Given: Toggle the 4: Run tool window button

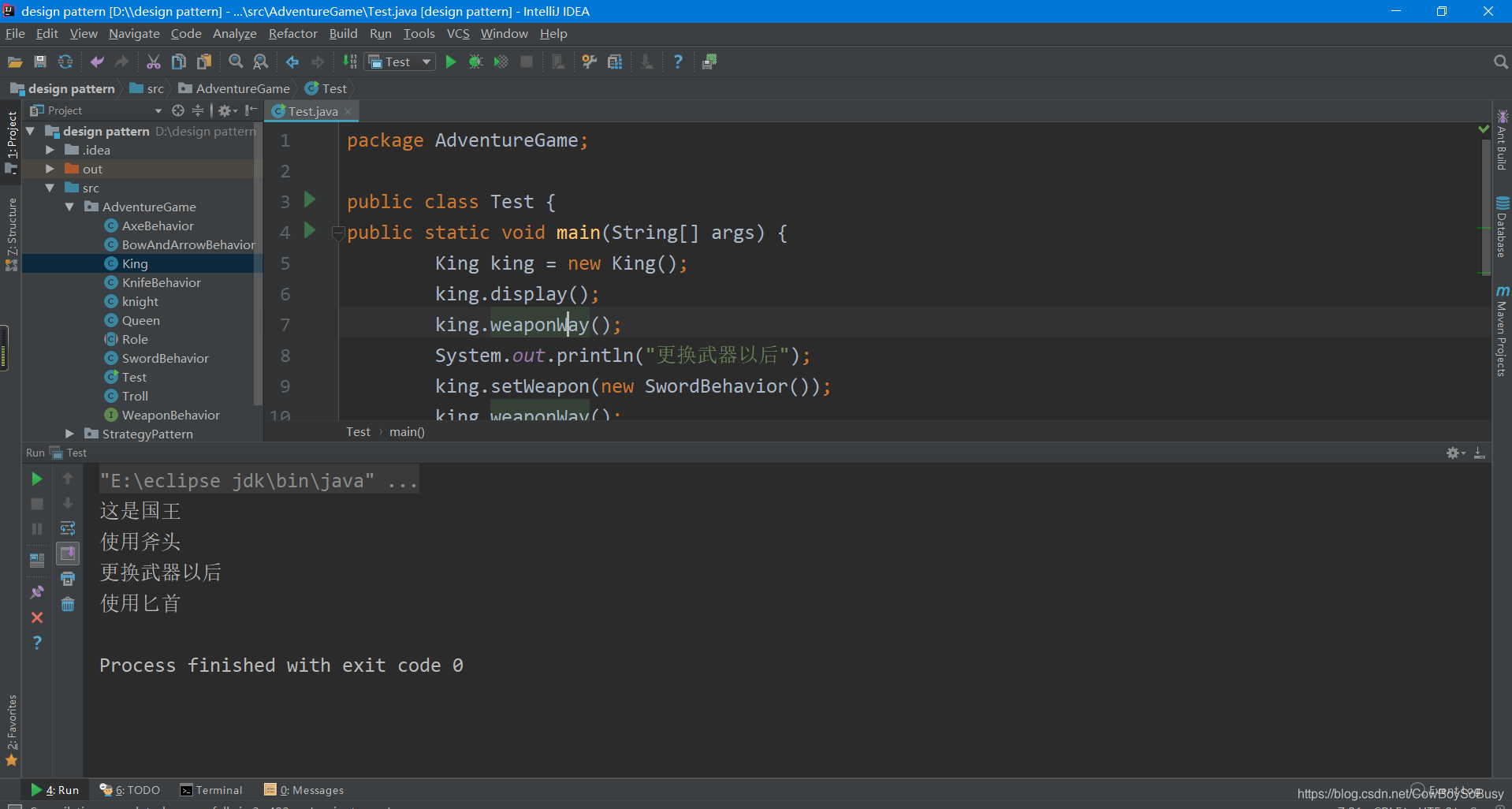Looking at the screenshot, I should point(55,790).
